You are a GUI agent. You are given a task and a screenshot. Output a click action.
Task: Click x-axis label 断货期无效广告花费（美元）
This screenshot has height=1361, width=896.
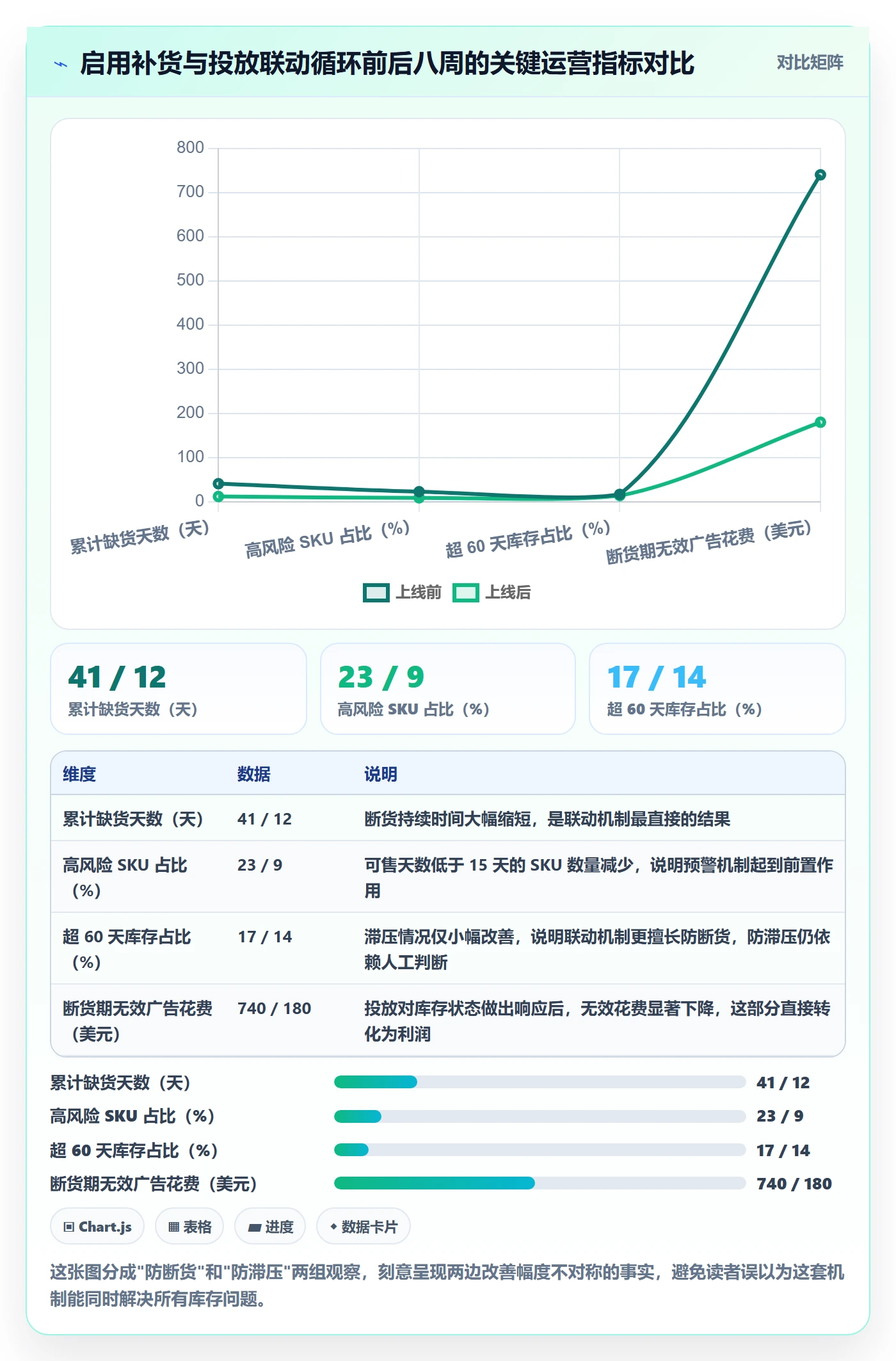point(708,542)
